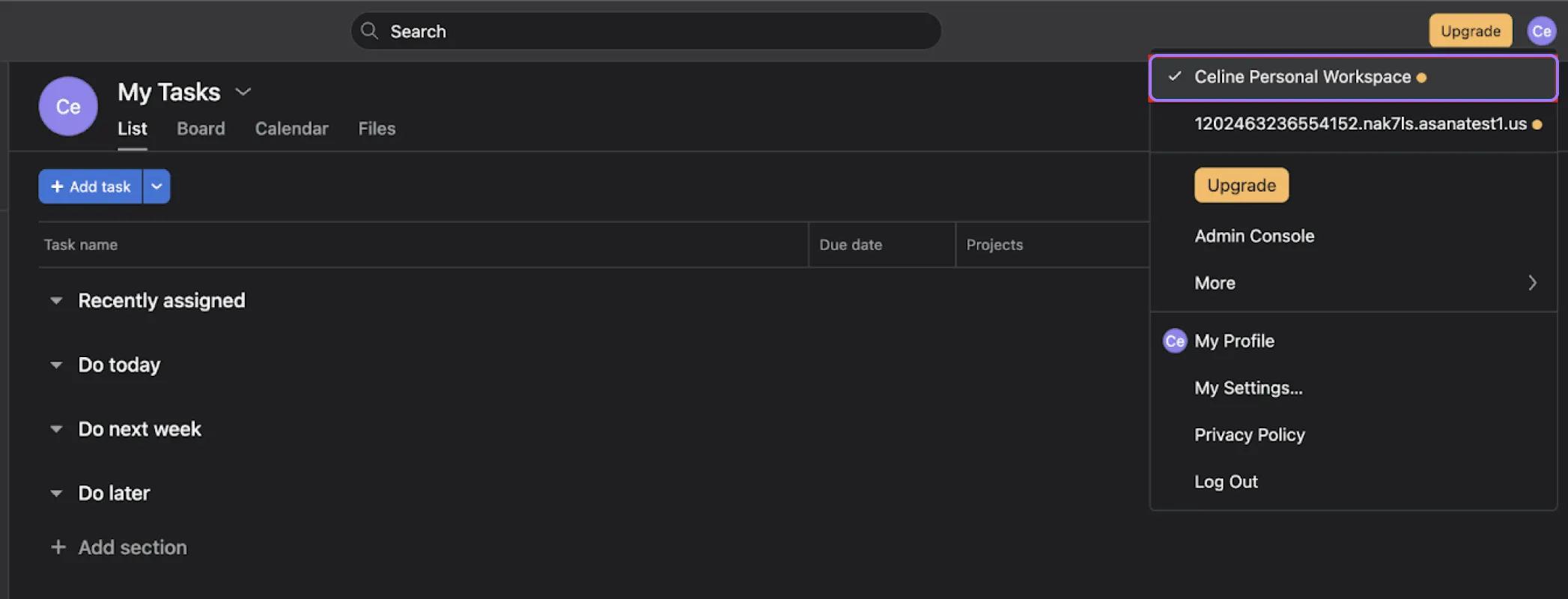The image size is (1568, 599).
Task: Click the checkmark beside Celine Personal Workspace
Action: [x=1174, y=76]
